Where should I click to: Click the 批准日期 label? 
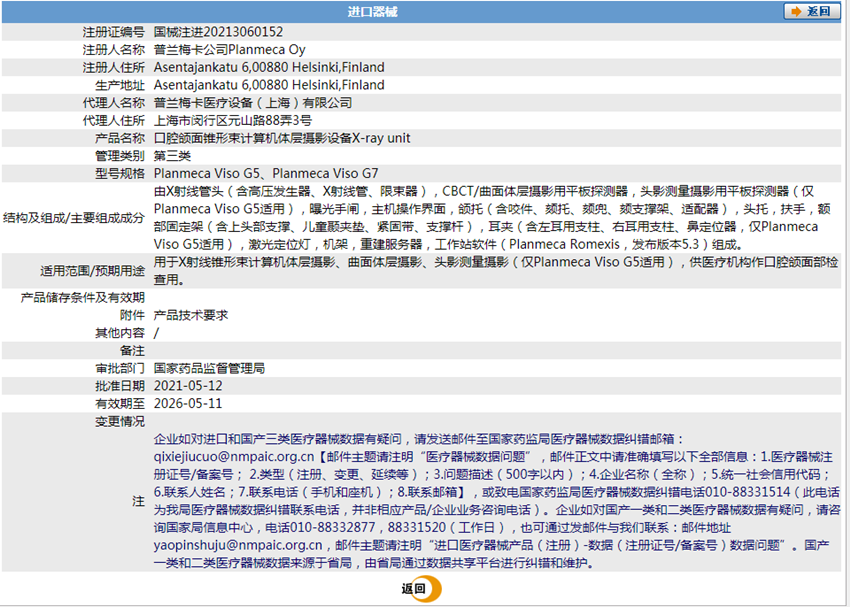[120, 386]
